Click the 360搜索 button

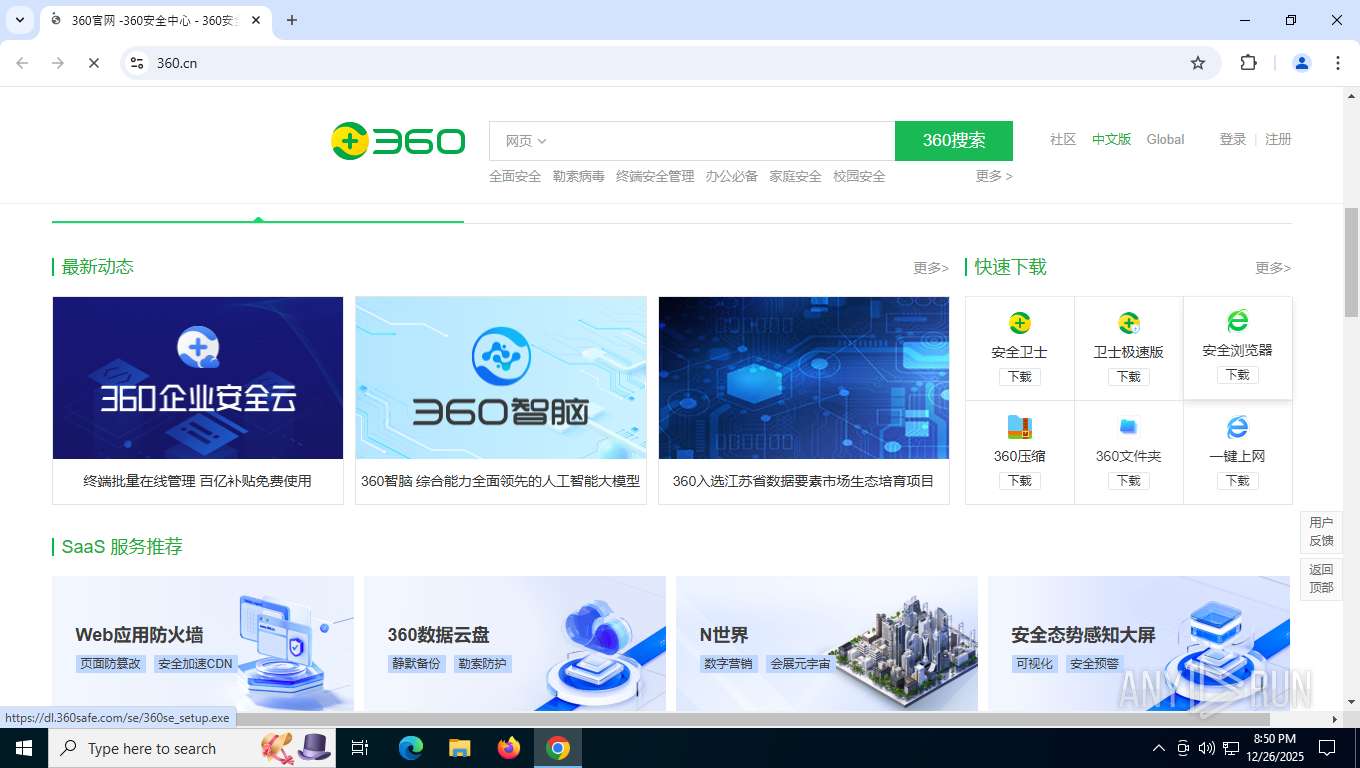(954, 141)
